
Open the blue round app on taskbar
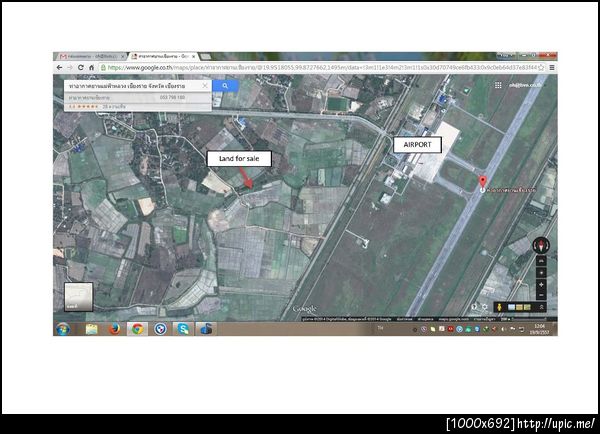pyautogui.click(x=160, y=329)
